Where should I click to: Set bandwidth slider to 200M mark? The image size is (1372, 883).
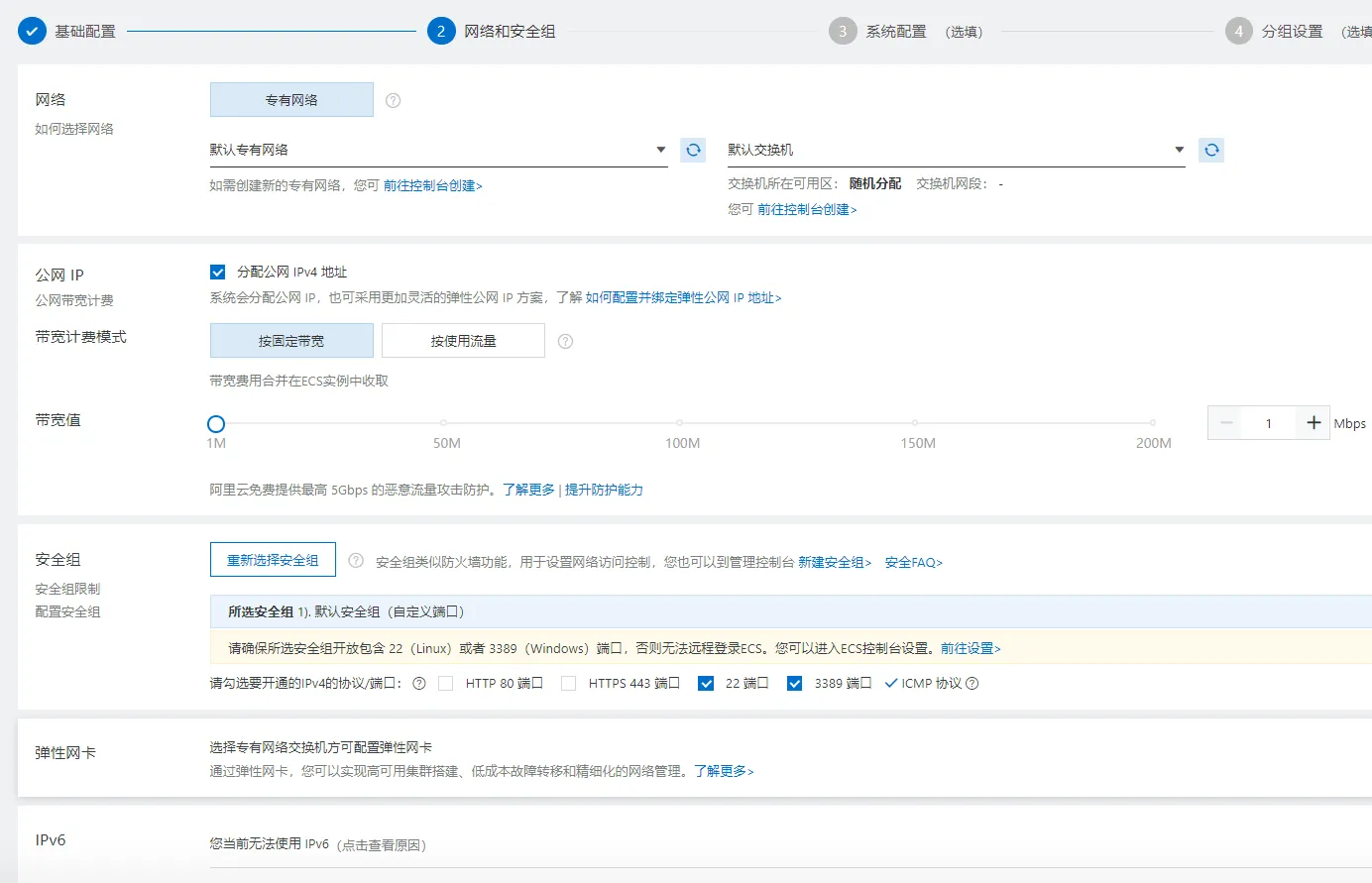point(1152,423)
